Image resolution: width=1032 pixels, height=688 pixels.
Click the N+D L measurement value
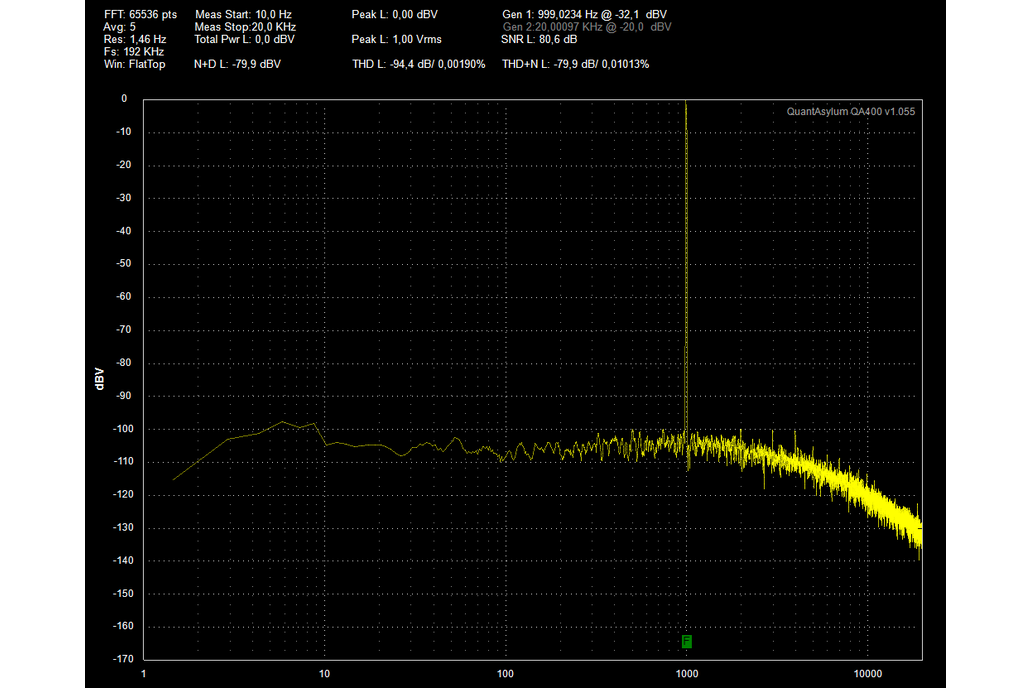237,64
